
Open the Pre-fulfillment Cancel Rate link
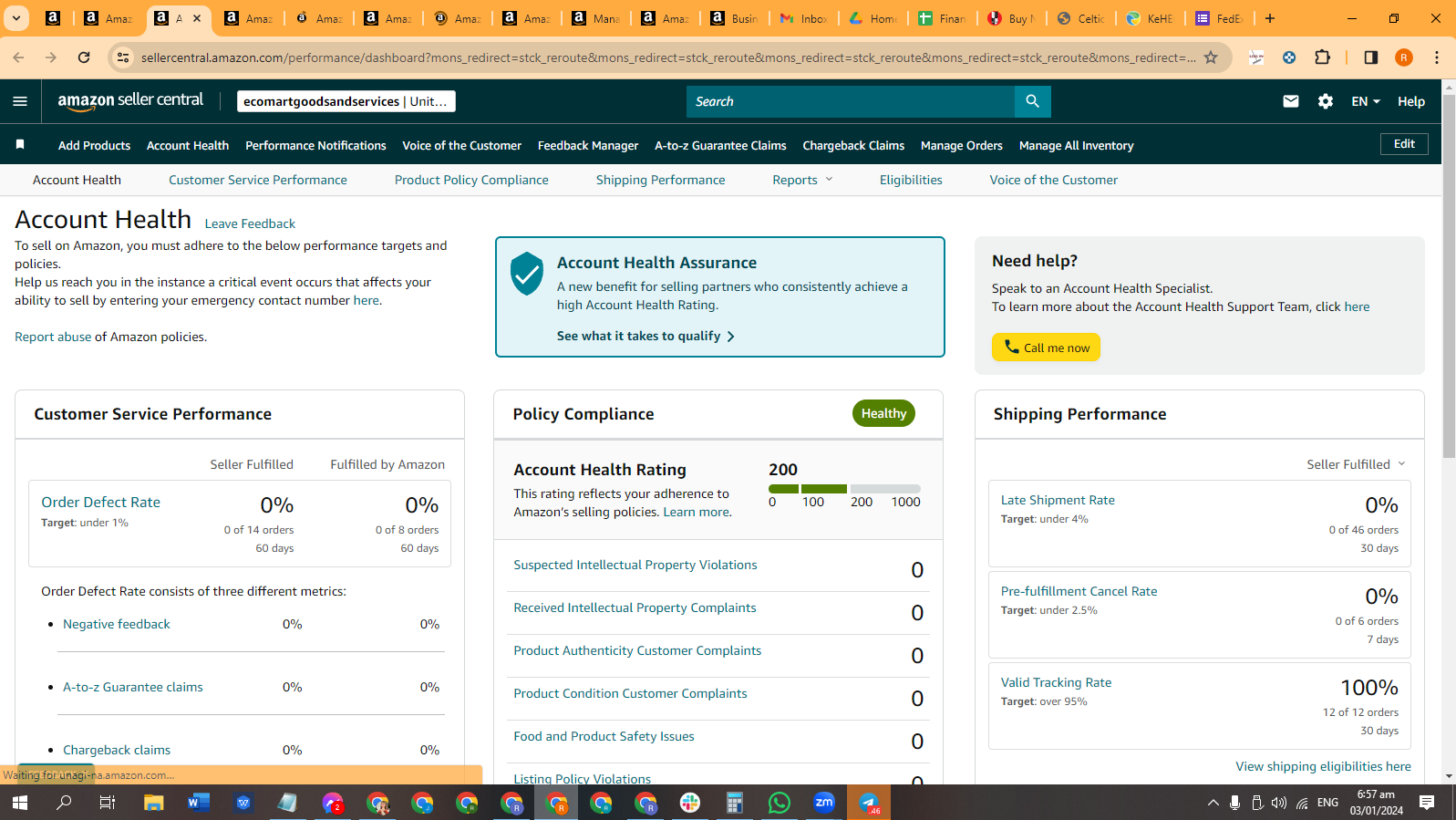click(x=1079, y=591)
